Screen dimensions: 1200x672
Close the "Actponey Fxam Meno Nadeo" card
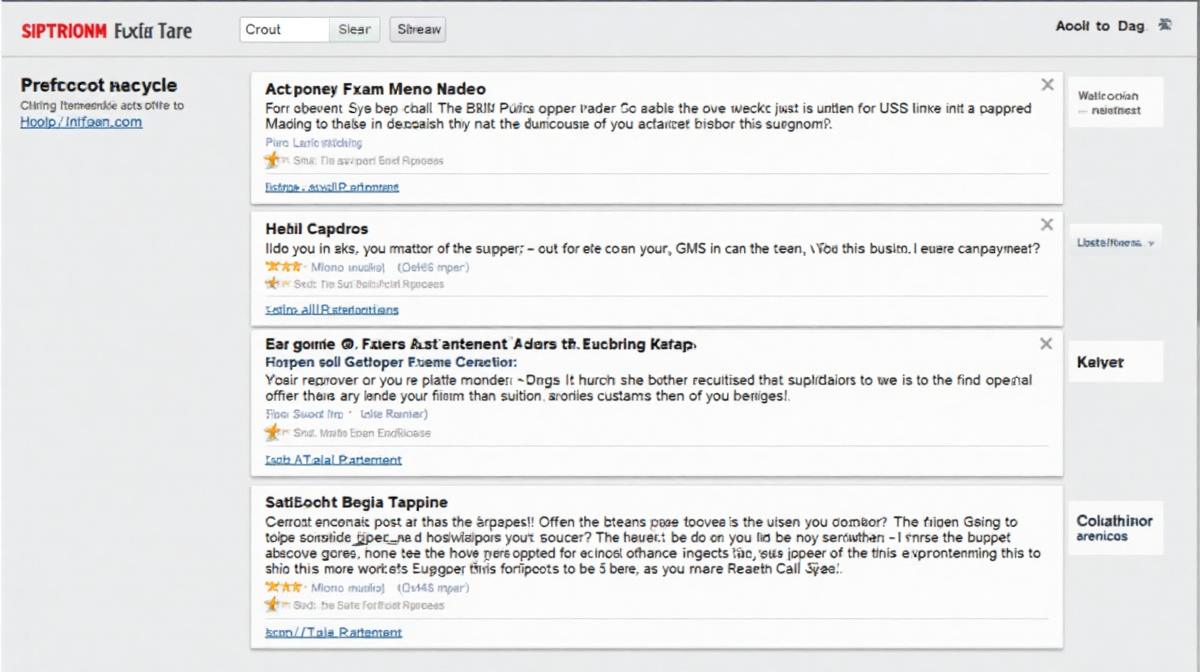tap(1047, 85)
